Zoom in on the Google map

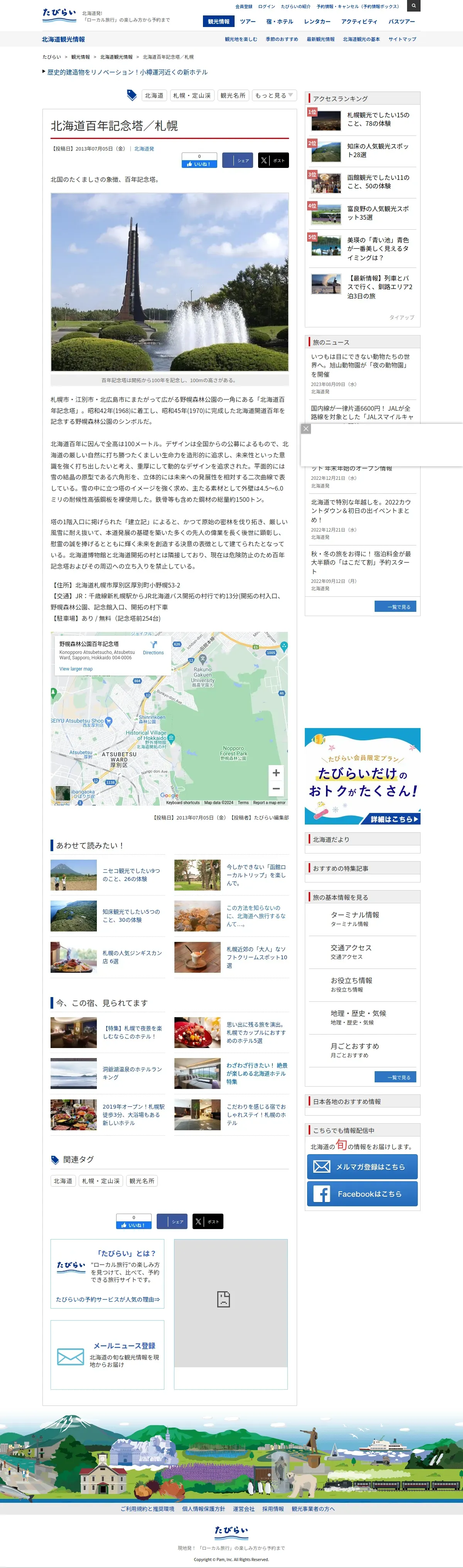coord(275,772)
